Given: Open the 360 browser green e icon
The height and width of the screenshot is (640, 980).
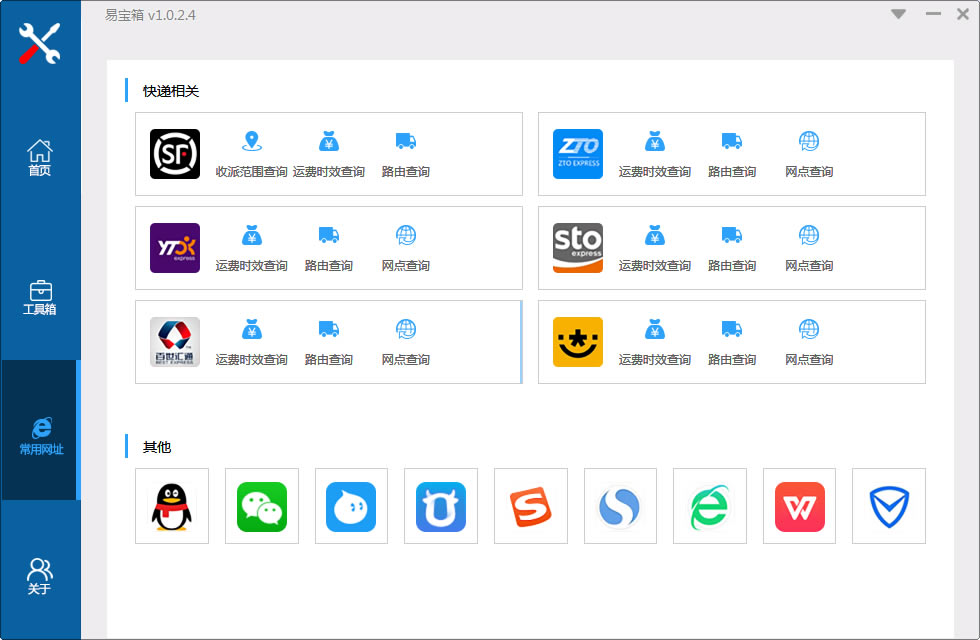Looking at the screenshot, I should click(710, 506).
